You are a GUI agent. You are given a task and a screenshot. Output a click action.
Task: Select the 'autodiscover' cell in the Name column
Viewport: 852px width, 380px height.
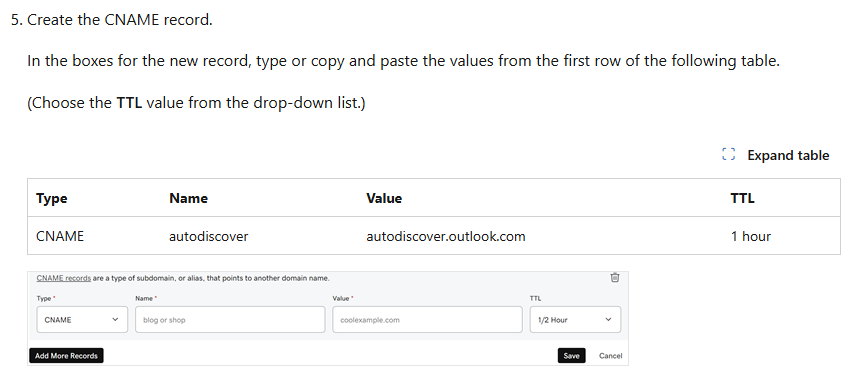tap(209, 236)
